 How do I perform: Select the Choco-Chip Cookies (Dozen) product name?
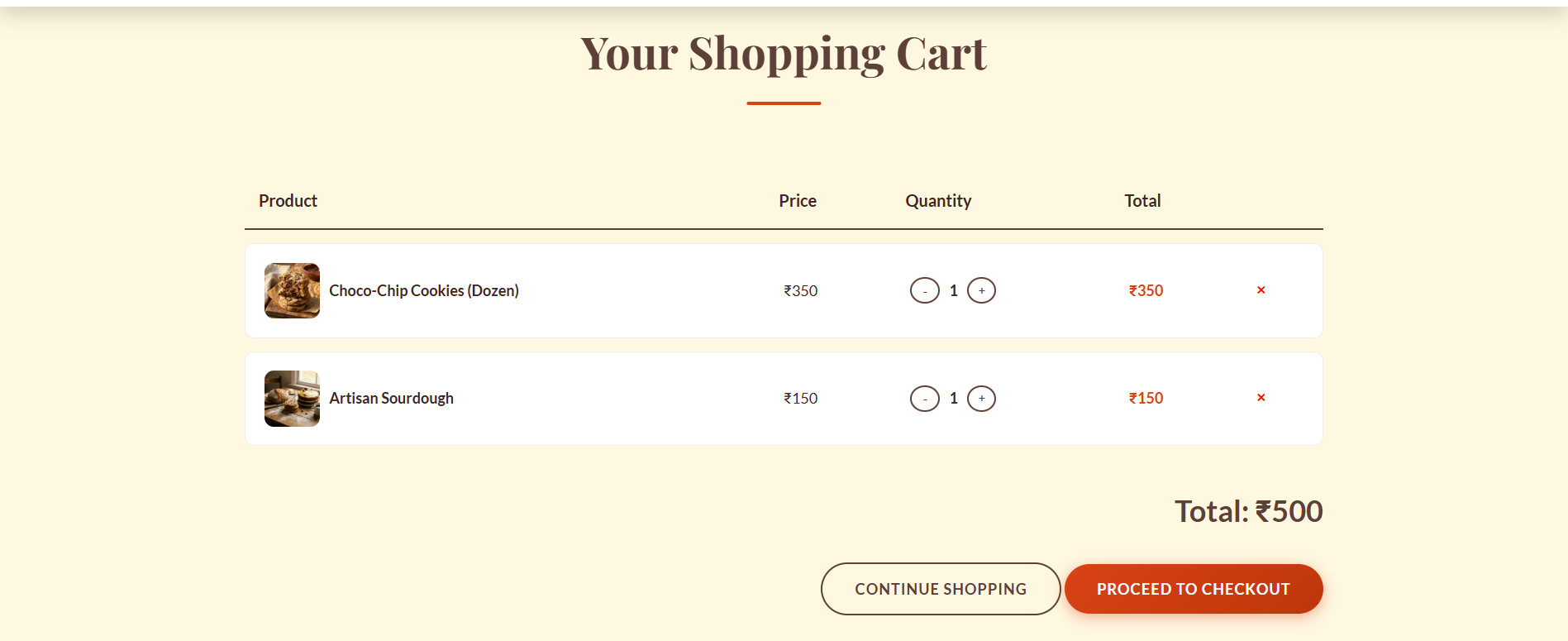click(423, 290)
